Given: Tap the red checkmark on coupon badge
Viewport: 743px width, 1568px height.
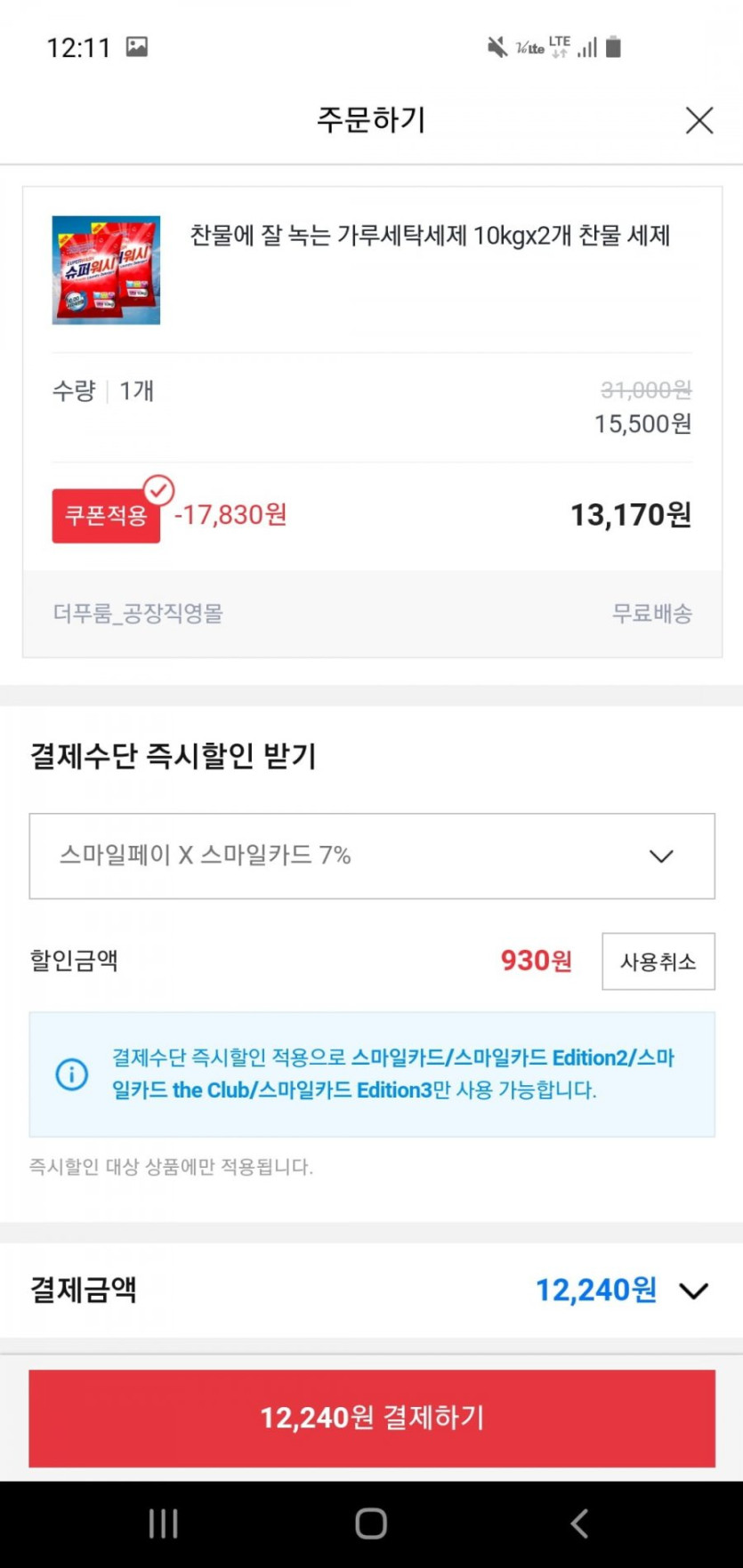Looking at the screenshot, I should tap(159, 490).
